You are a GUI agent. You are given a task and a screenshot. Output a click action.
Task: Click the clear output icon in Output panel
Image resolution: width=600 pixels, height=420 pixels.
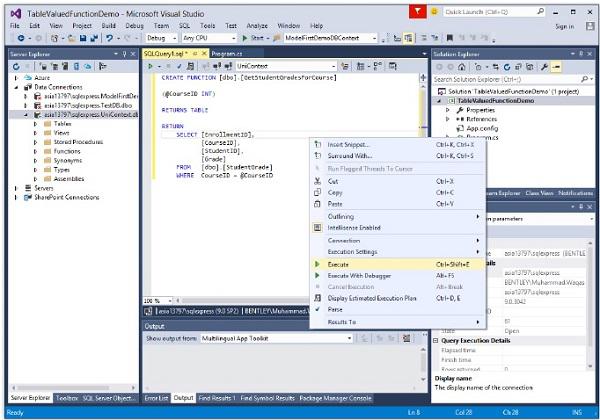(406, 338)
